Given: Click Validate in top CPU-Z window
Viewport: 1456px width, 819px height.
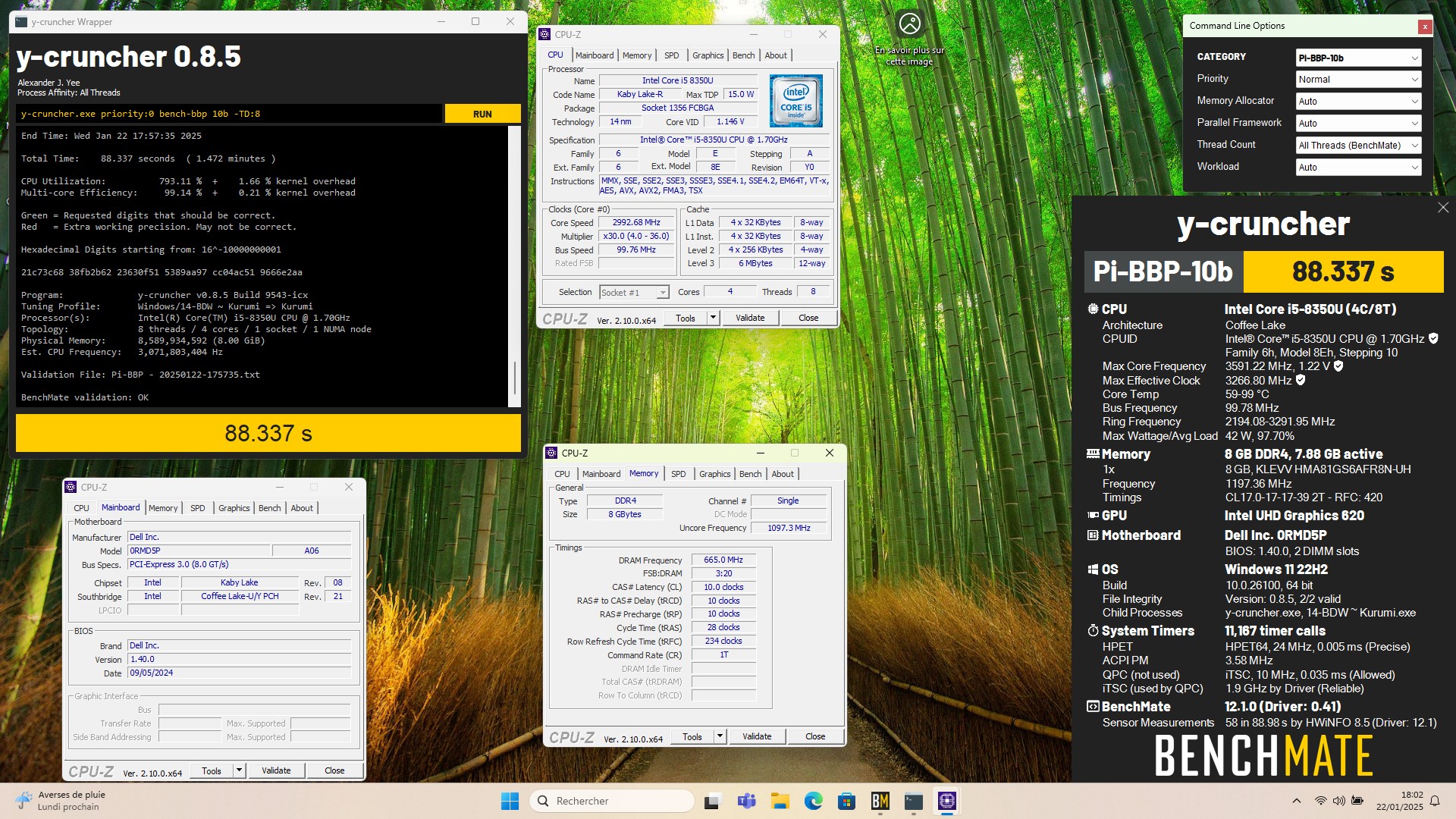Looking at the screenshot, I should (750, 318).
